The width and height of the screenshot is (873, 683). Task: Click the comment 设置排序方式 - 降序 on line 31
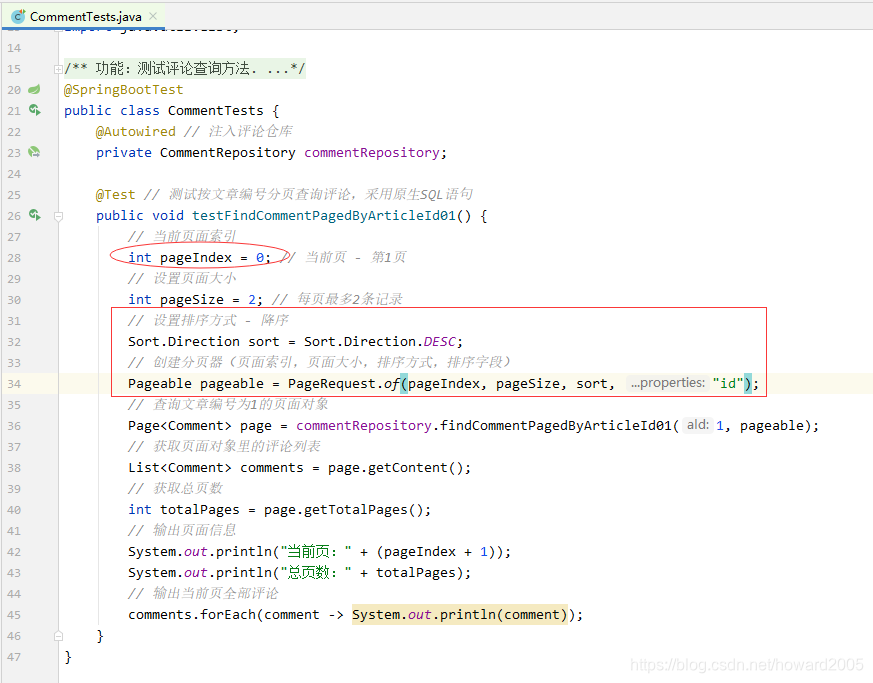(221, 321)
